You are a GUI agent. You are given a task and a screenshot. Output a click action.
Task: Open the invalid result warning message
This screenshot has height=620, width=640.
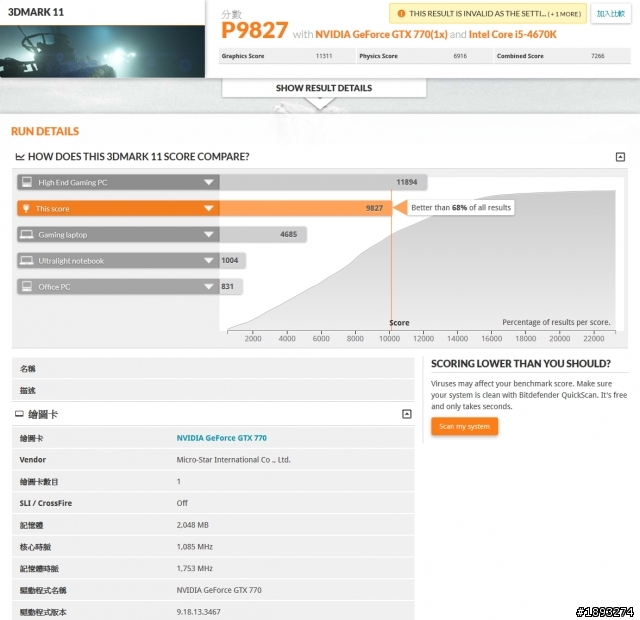pos(488,14)
